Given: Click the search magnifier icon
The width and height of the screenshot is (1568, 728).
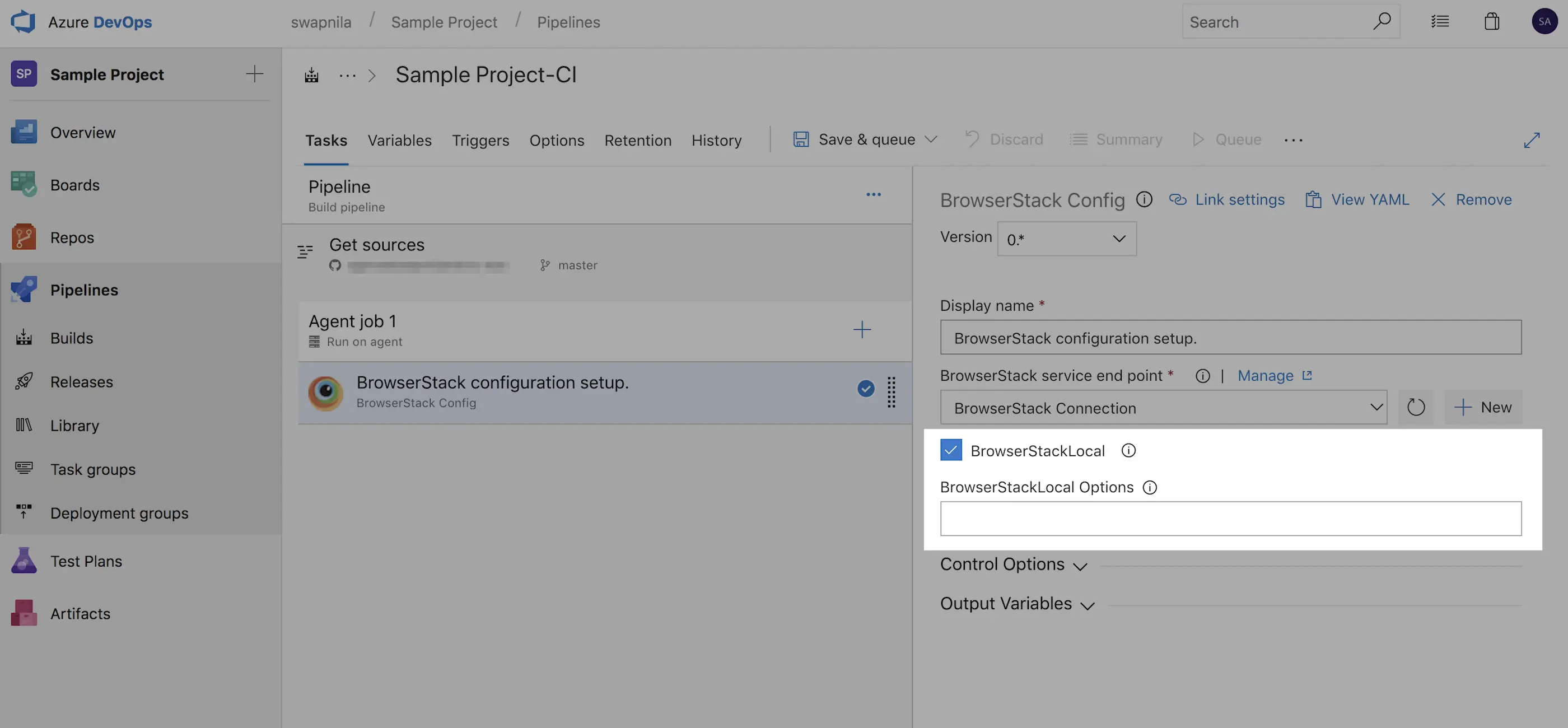Looking at the screenshot, I should pos(1381,21).
